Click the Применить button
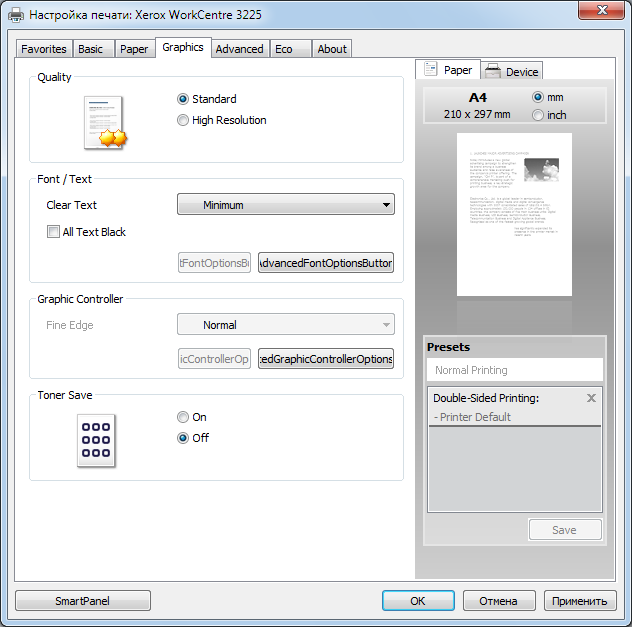This screenshot has height=627, width=632. (x=580, y=601)
